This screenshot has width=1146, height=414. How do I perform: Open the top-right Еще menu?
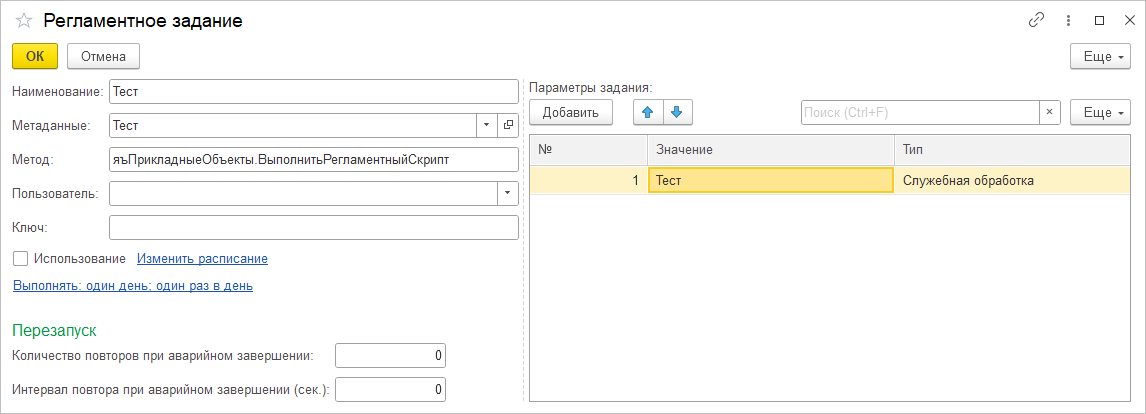tap(1100, 56)
